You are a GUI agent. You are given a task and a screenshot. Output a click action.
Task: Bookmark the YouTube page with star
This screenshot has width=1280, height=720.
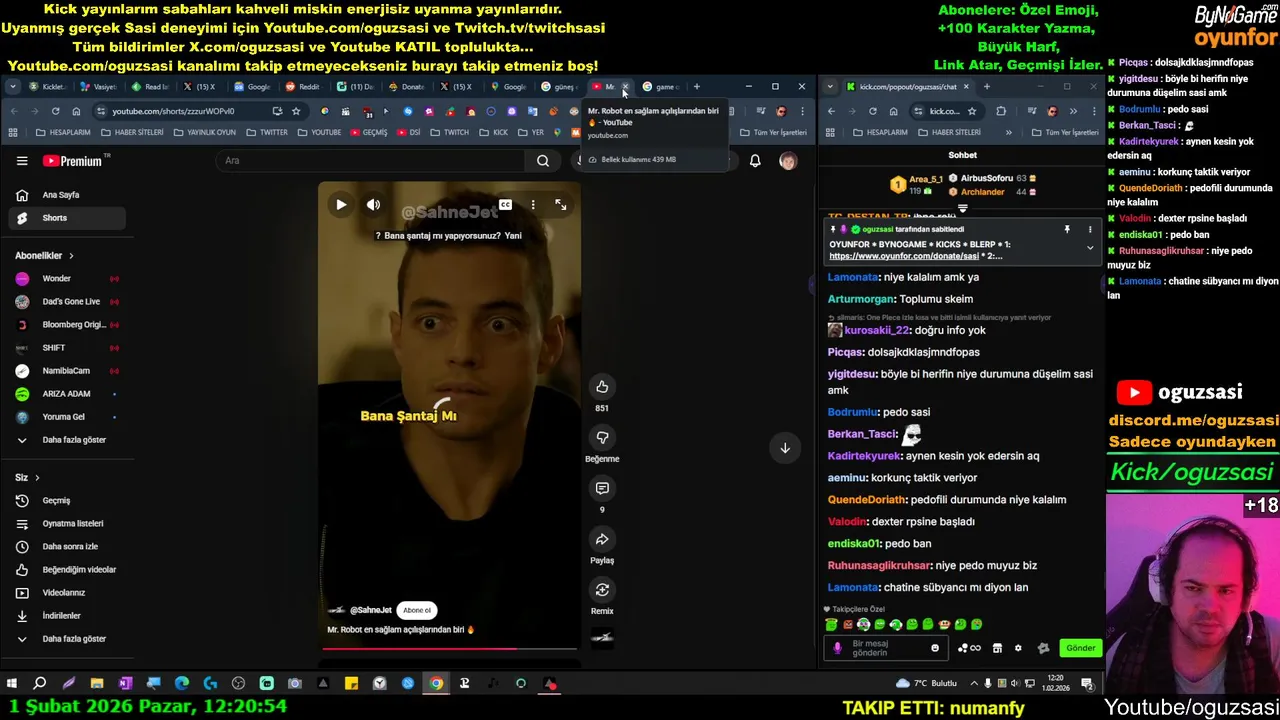296,111
